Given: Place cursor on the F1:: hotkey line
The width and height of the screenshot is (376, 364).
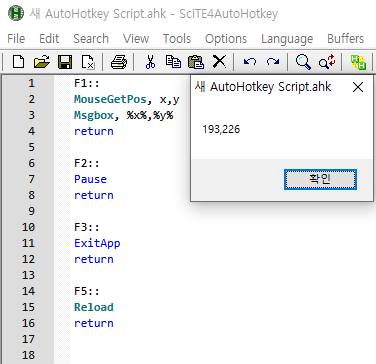Looking at the screenshot, I should [87, 83].
